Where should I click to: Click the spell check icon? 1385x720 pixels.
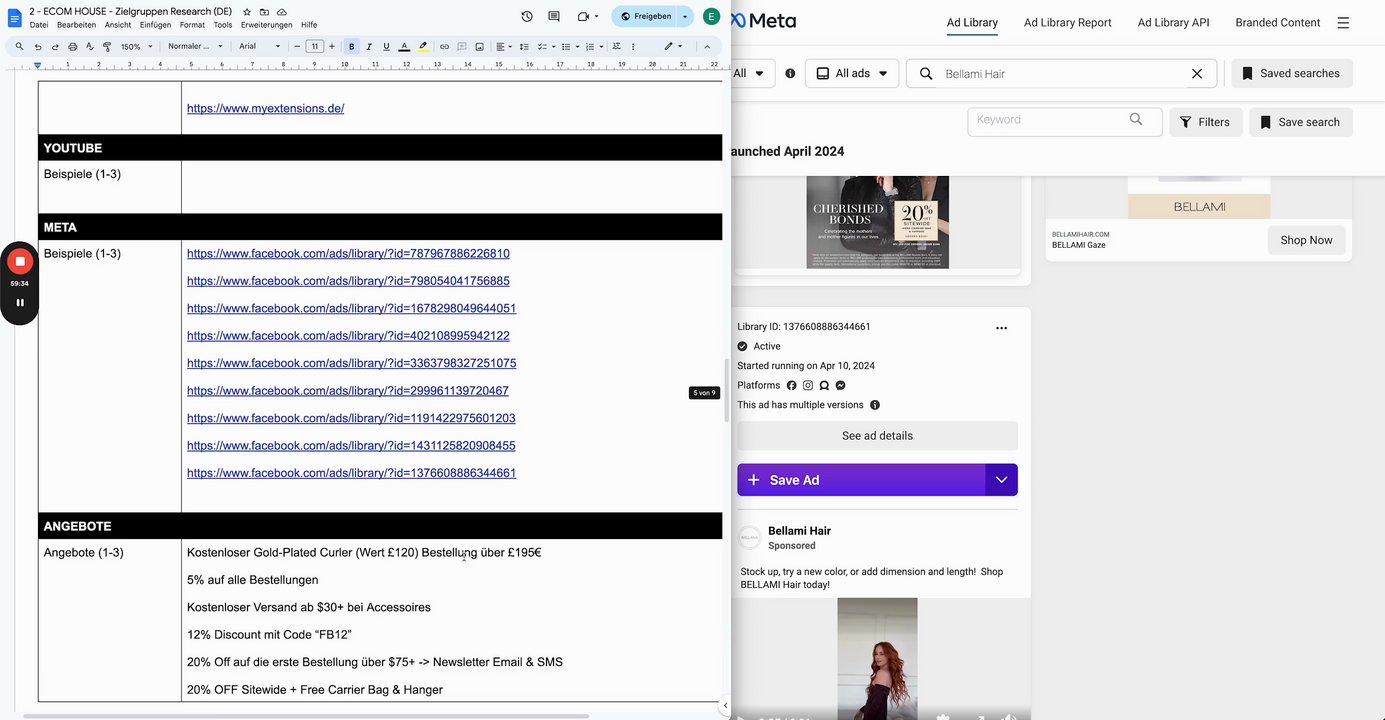[x=89, y=46]
